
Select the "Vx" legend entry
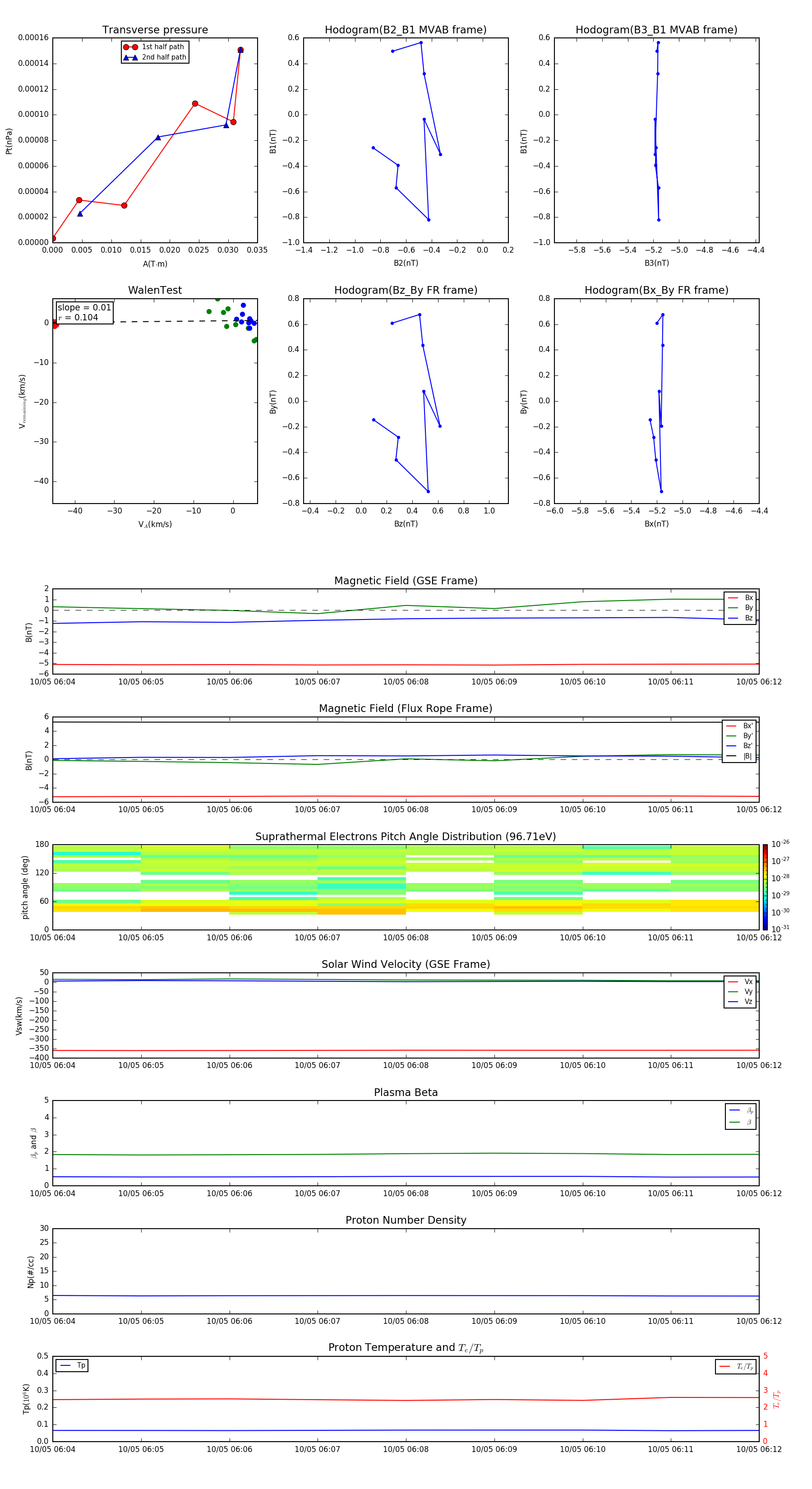point(740,981)
